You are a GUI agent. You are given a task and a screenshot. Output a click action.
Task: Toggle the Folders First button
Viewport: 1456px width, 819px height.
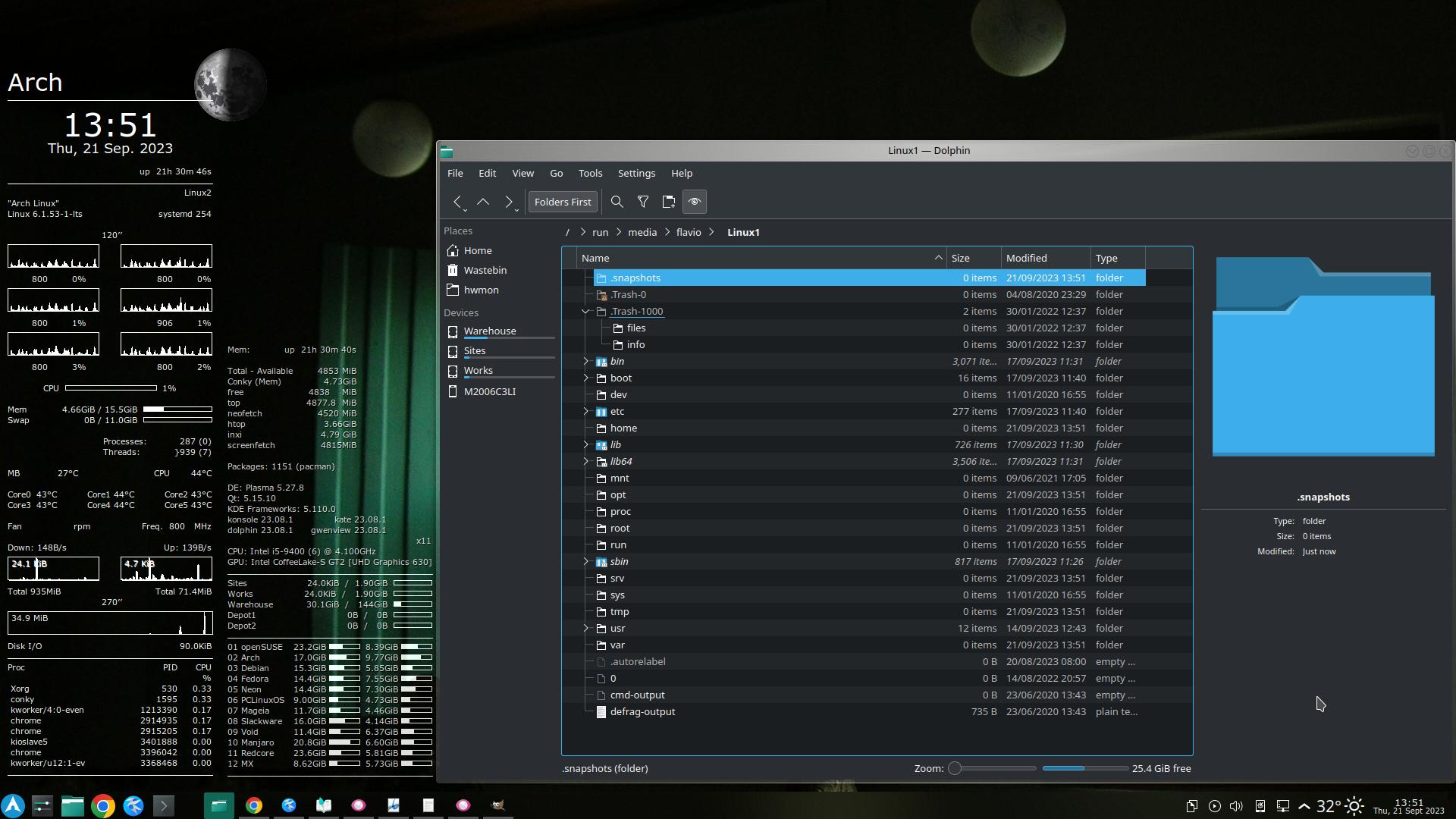(x=563, y=202)
